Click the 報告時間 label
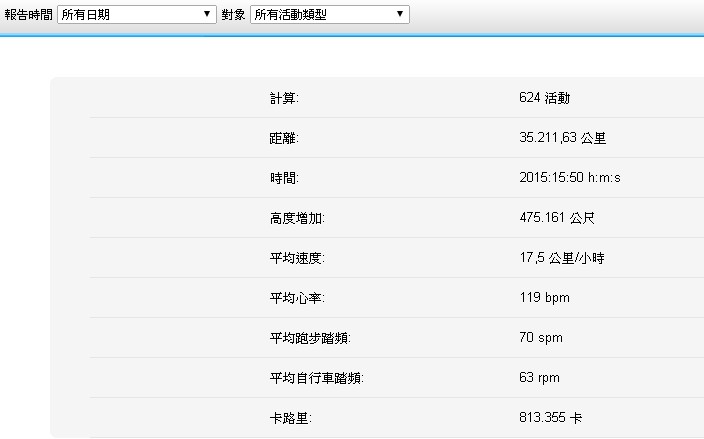This screenshot has height=439, width=704. point(28,15)
